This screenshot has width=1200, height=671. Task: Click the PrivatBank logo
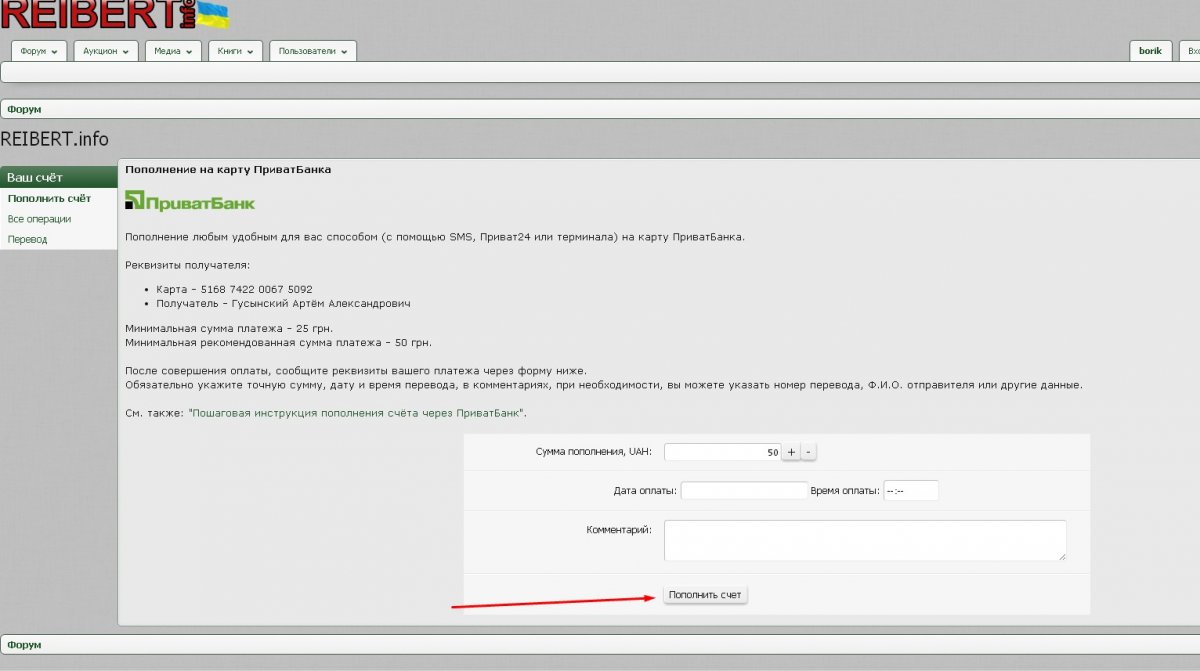[x=190, y=202]
